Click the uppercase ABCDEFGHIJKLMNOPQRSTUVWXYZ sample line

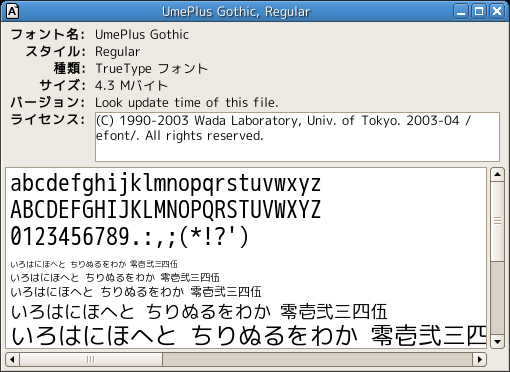(166, 209)
